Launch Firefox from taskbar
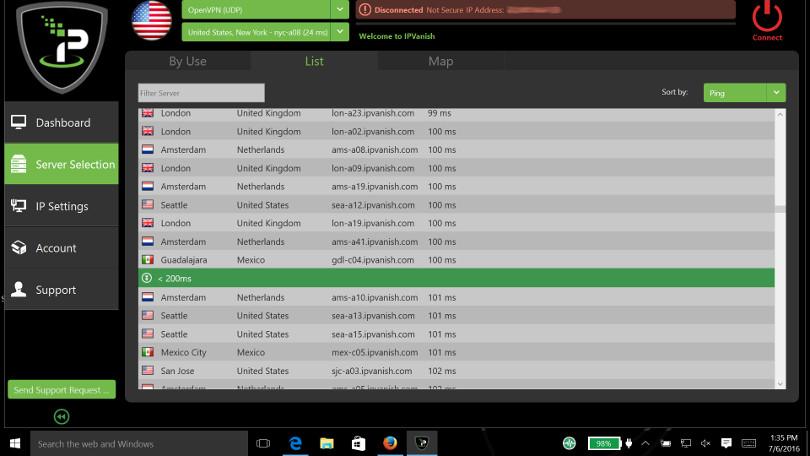The height and width of the screenshot is (456, 810). click(x=390, y=443)
